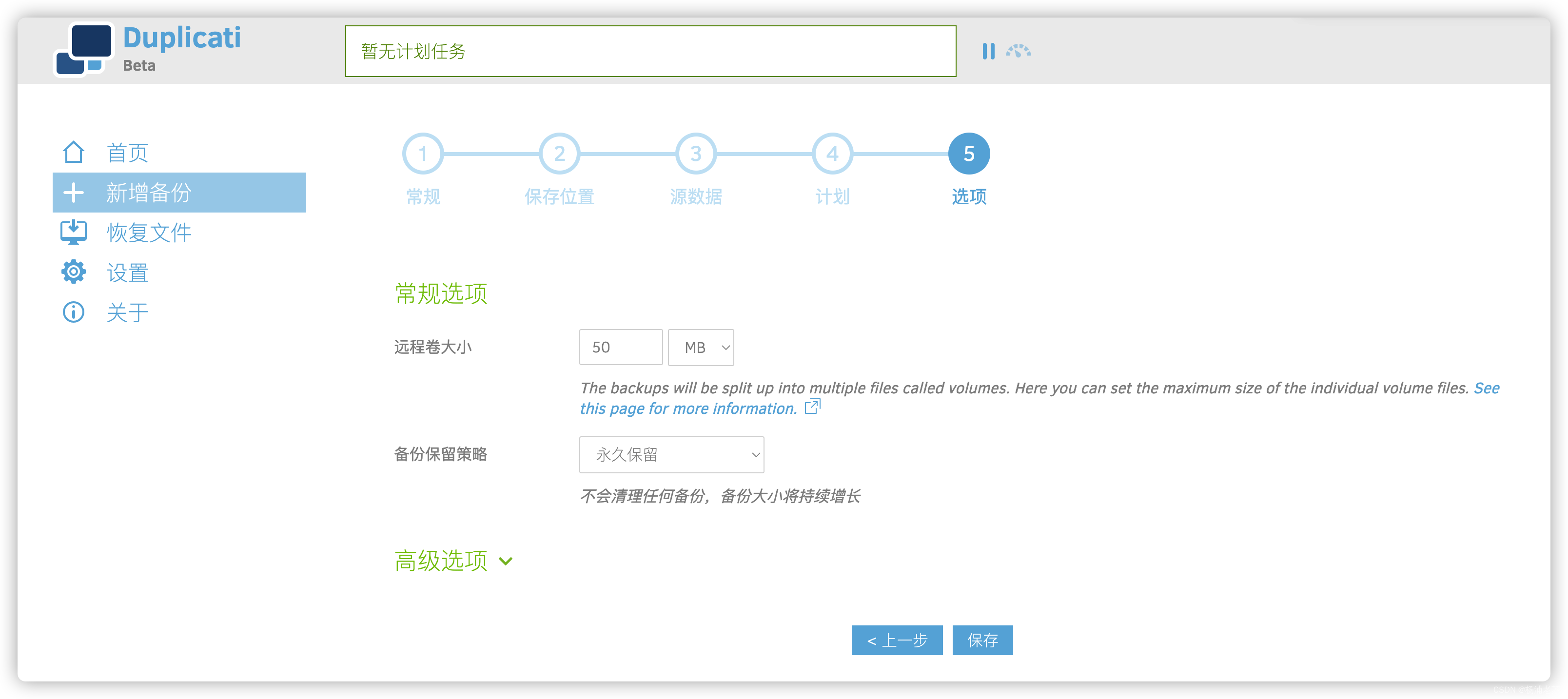
Task: Open settings via the gear icon
Action: coord(74,272)
